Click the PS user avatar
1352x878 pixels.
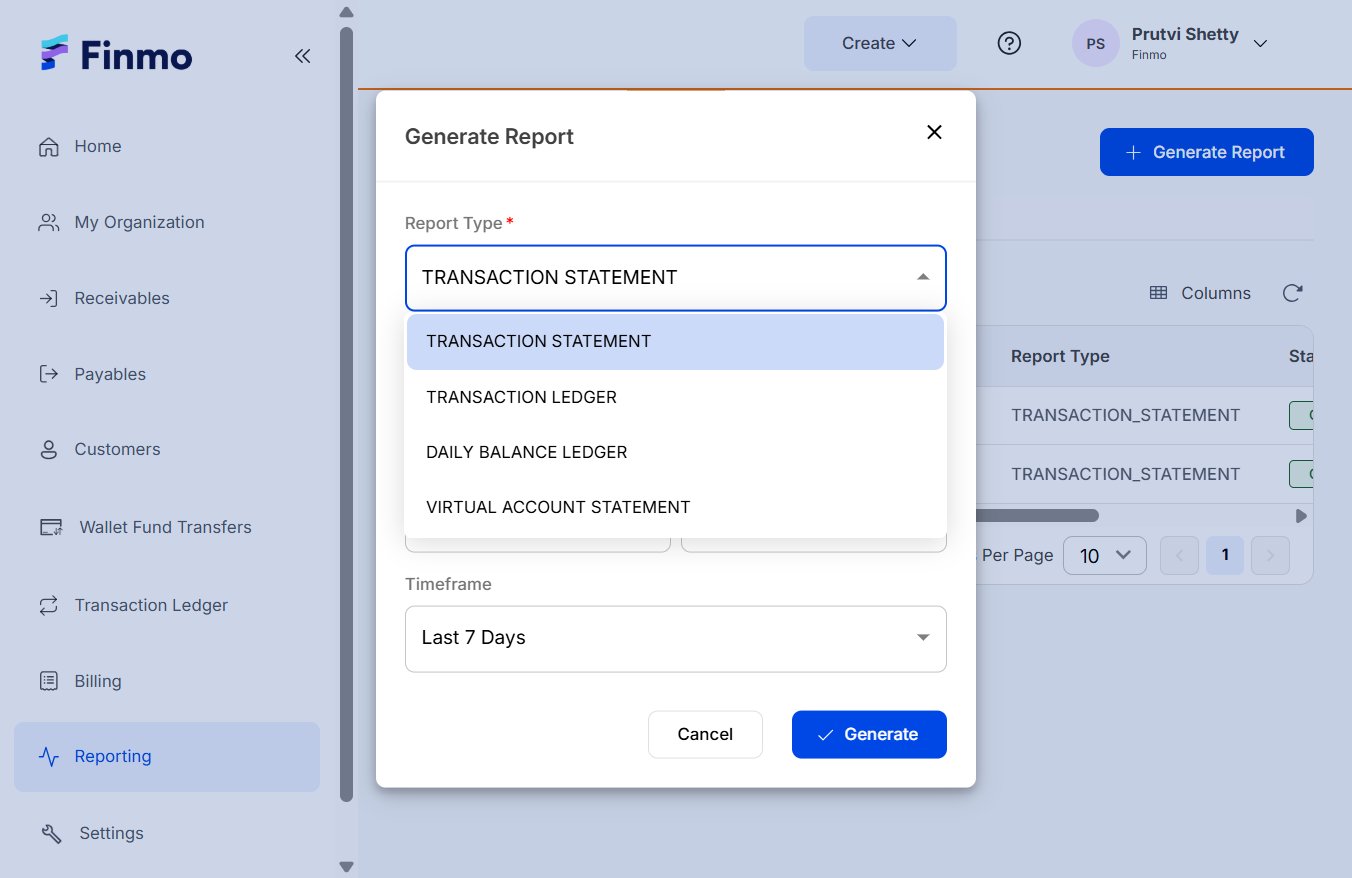tap(1096, 43)
